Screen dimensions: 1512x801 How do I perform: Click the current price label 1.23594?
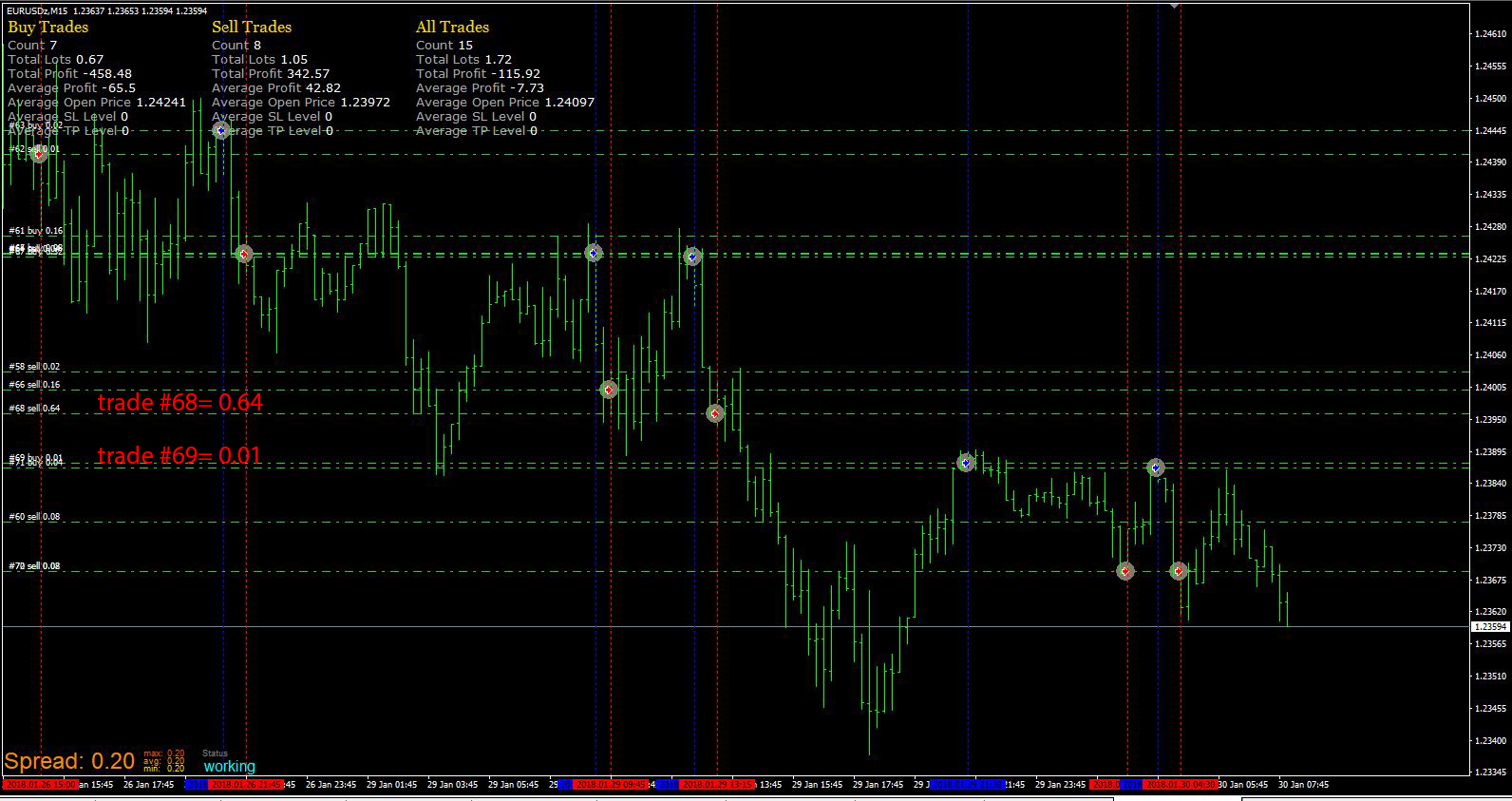[x=1490, y=627]
